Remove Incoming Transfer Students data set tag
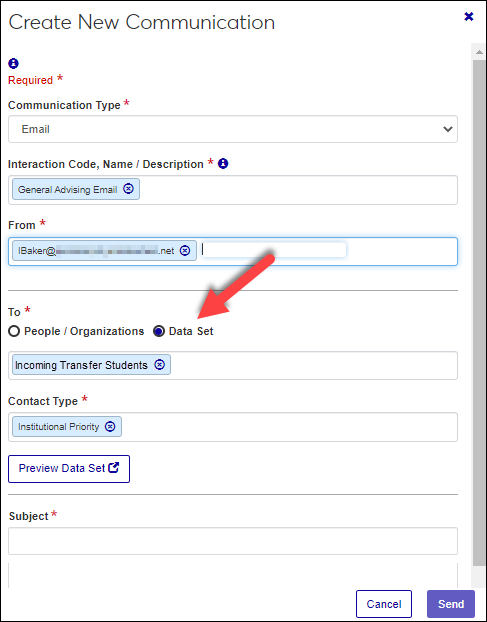Viewport: 487px width, 622px height. [x=159, y=365]
